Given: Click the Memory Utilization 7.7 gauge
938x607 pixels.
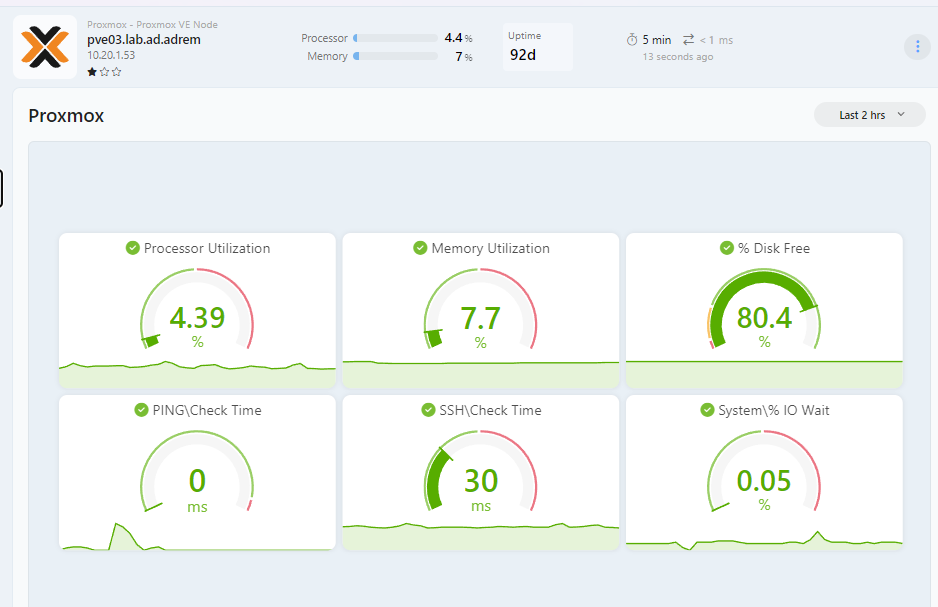Looking at the screenshot, I should [x=480, y=310].
